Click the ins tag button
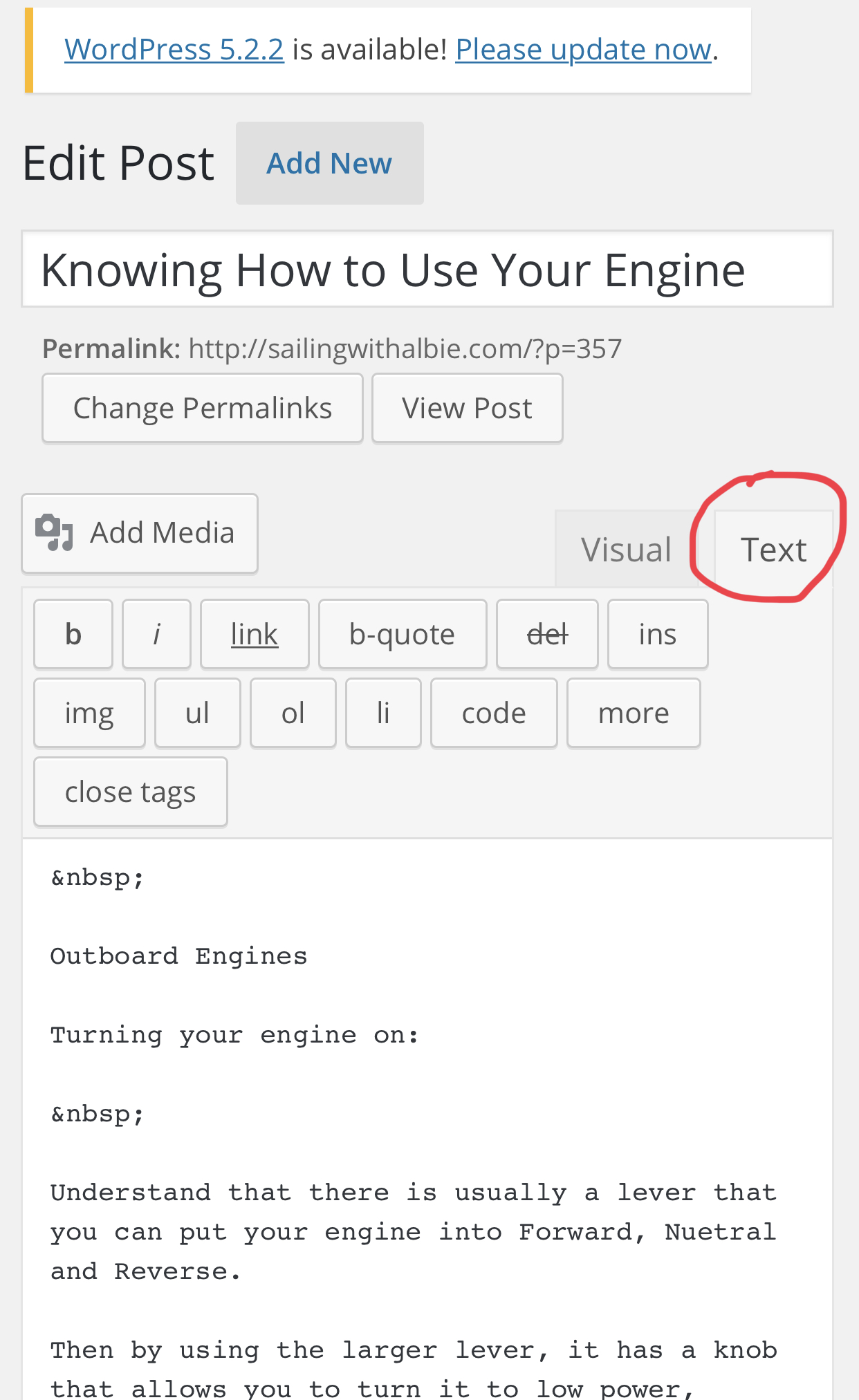Viewport: 859px width, 1400px height. [x=658, y=634]
